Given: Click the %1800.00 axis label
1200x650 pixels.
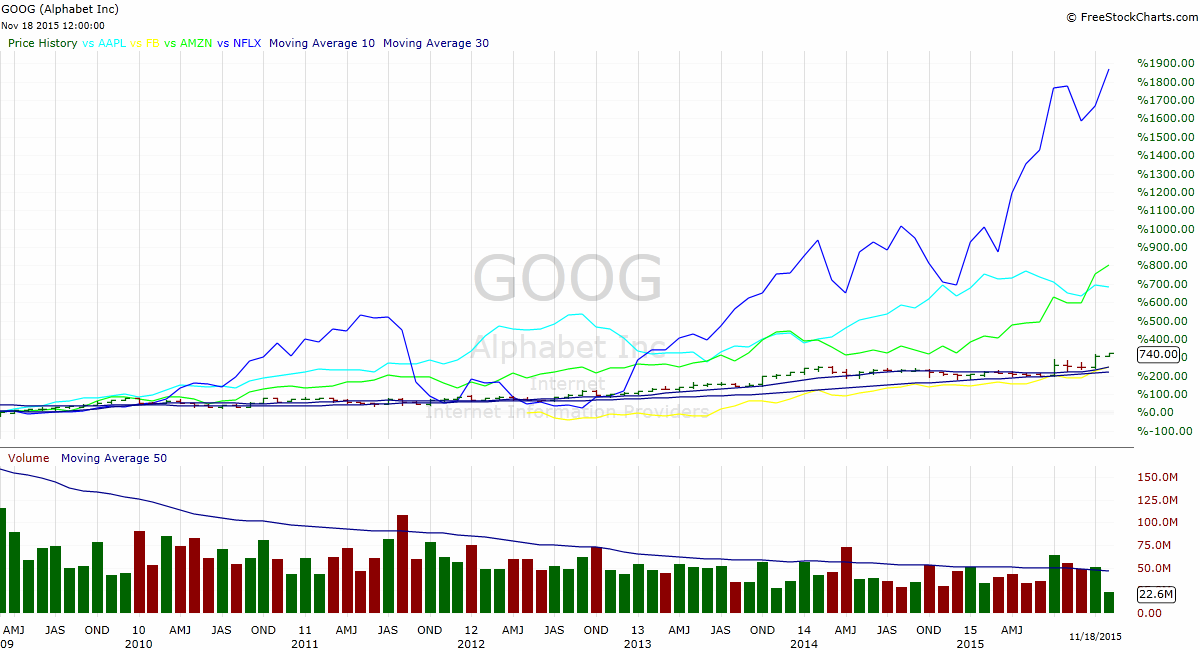Looking at the screenshot, I should coord(1165,82).
